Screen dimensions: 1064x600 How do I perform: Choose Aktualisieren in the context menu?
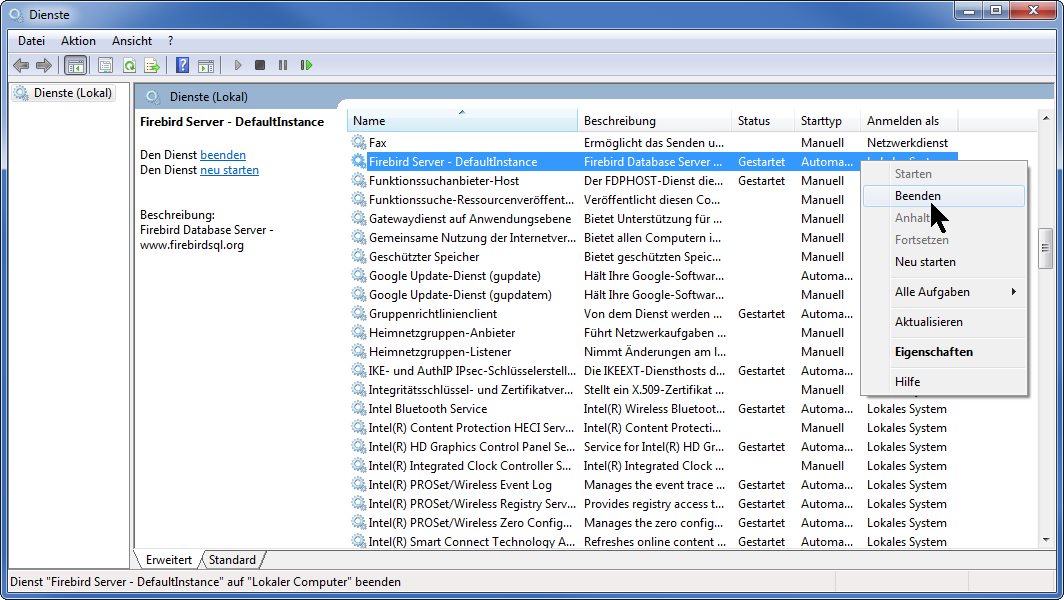[x=943, y=322]
